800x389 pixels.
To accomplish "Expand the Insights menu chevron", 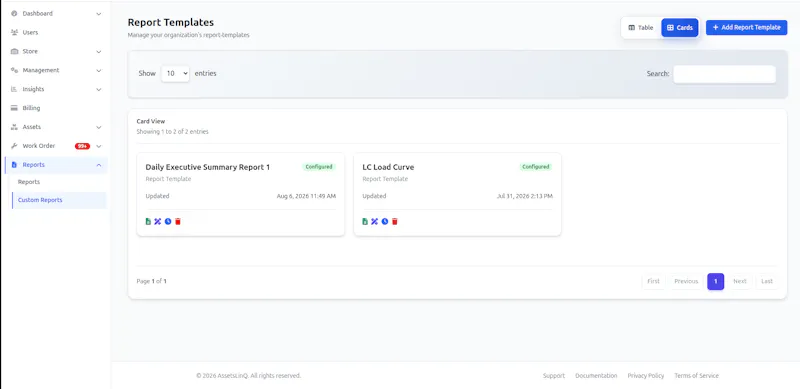I will pyautogui.click(x=98, y=89).
